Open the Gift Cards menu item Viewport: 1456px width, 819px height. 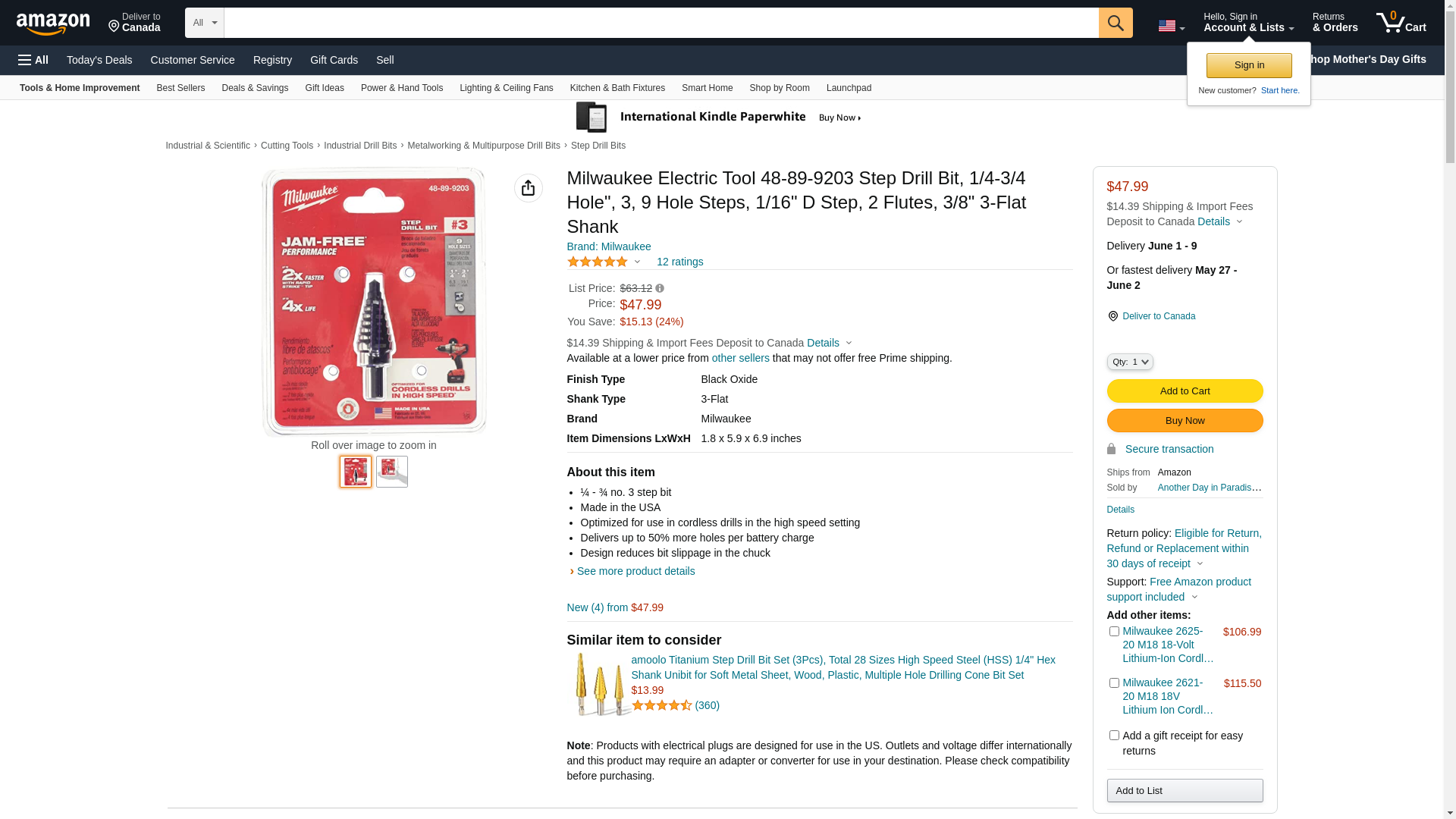point(334,60)
